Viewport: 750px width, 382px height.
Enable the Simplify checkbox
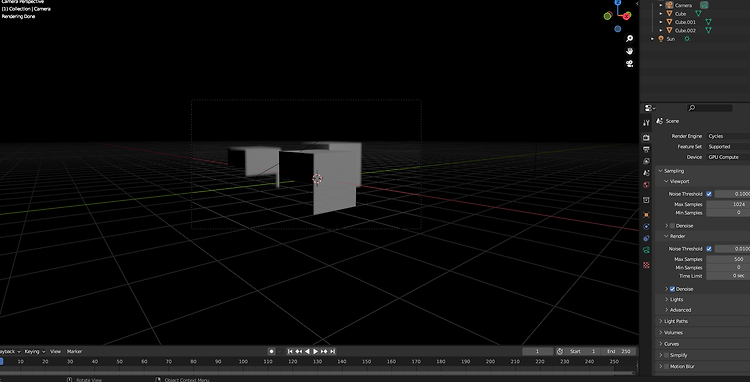666,355
